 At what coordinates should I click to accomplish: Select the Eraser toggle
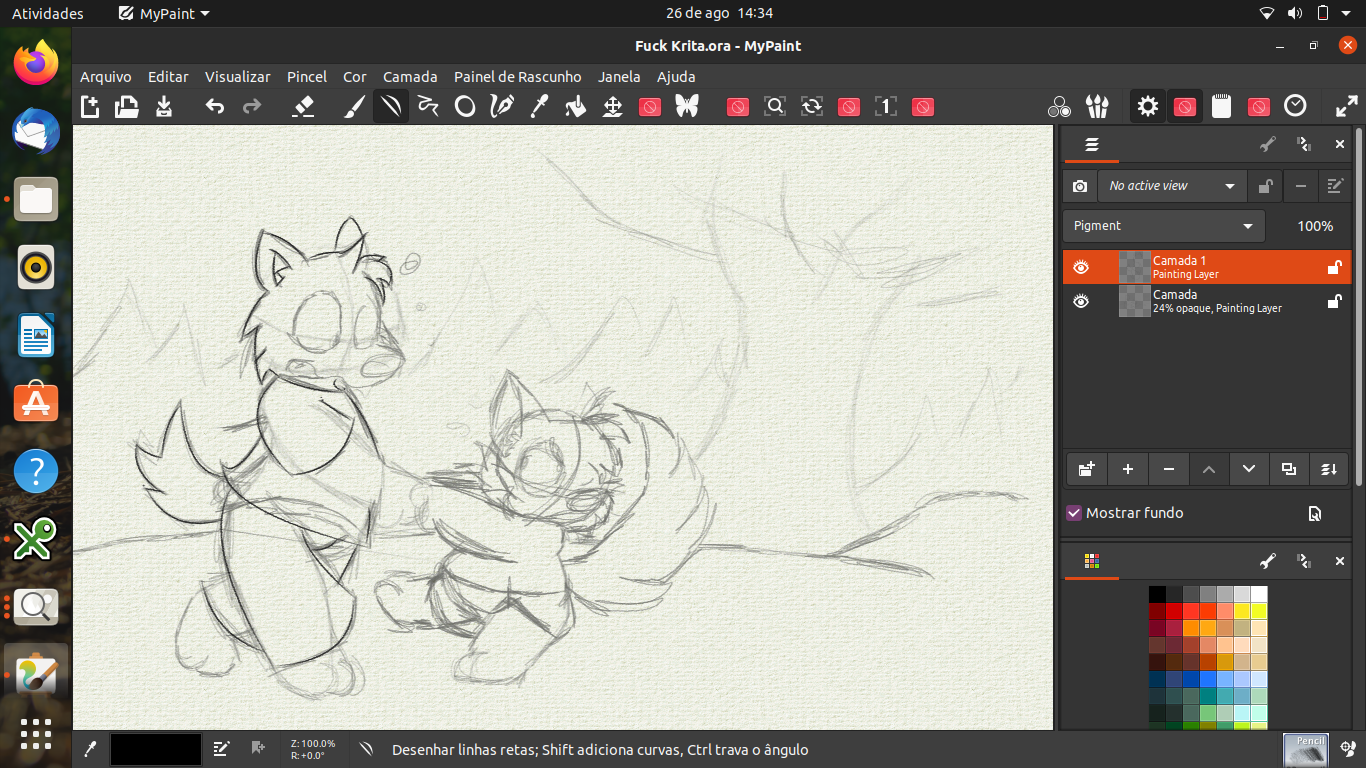point(304,106)
